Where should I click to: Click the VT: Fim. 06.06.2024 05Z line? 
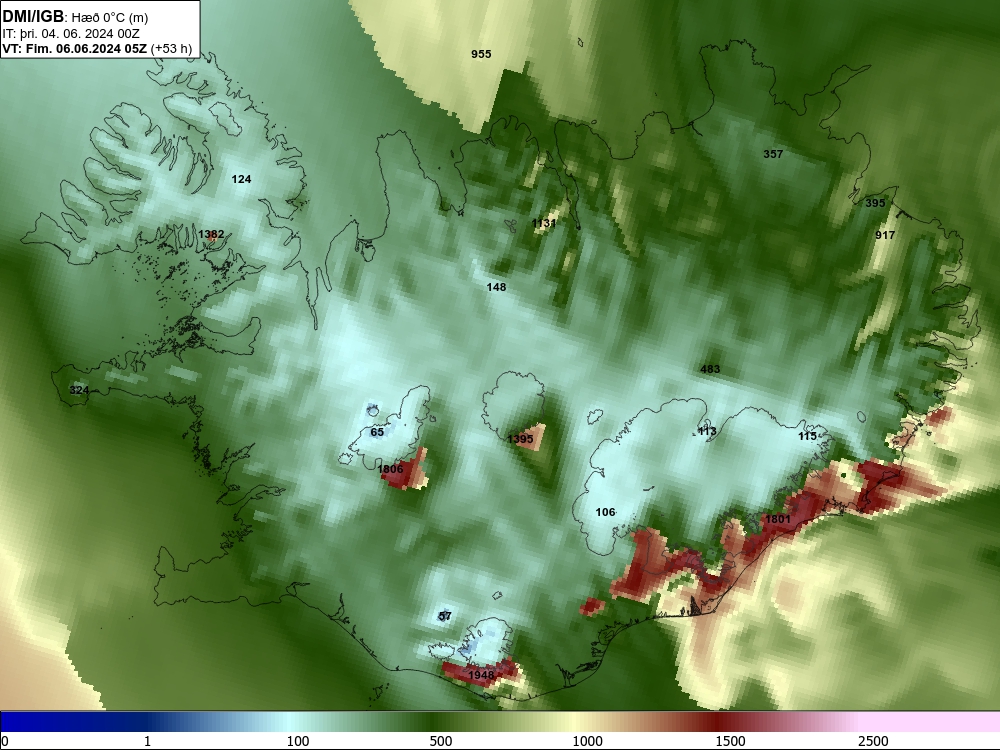coord(96,48)
